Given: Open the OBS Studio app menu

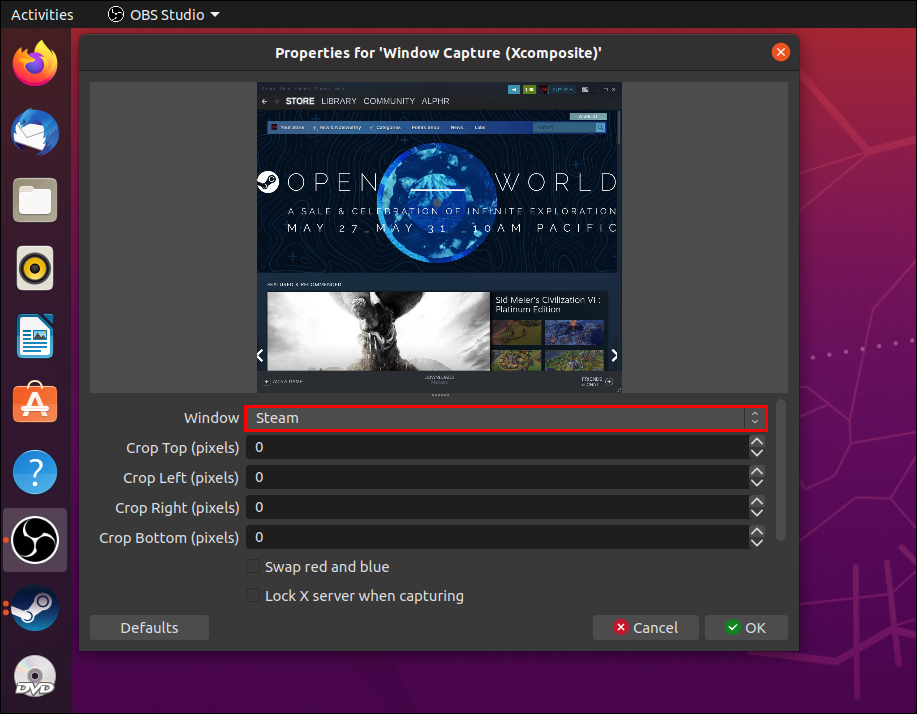Looking at the screenshot, I should point(163,15).
